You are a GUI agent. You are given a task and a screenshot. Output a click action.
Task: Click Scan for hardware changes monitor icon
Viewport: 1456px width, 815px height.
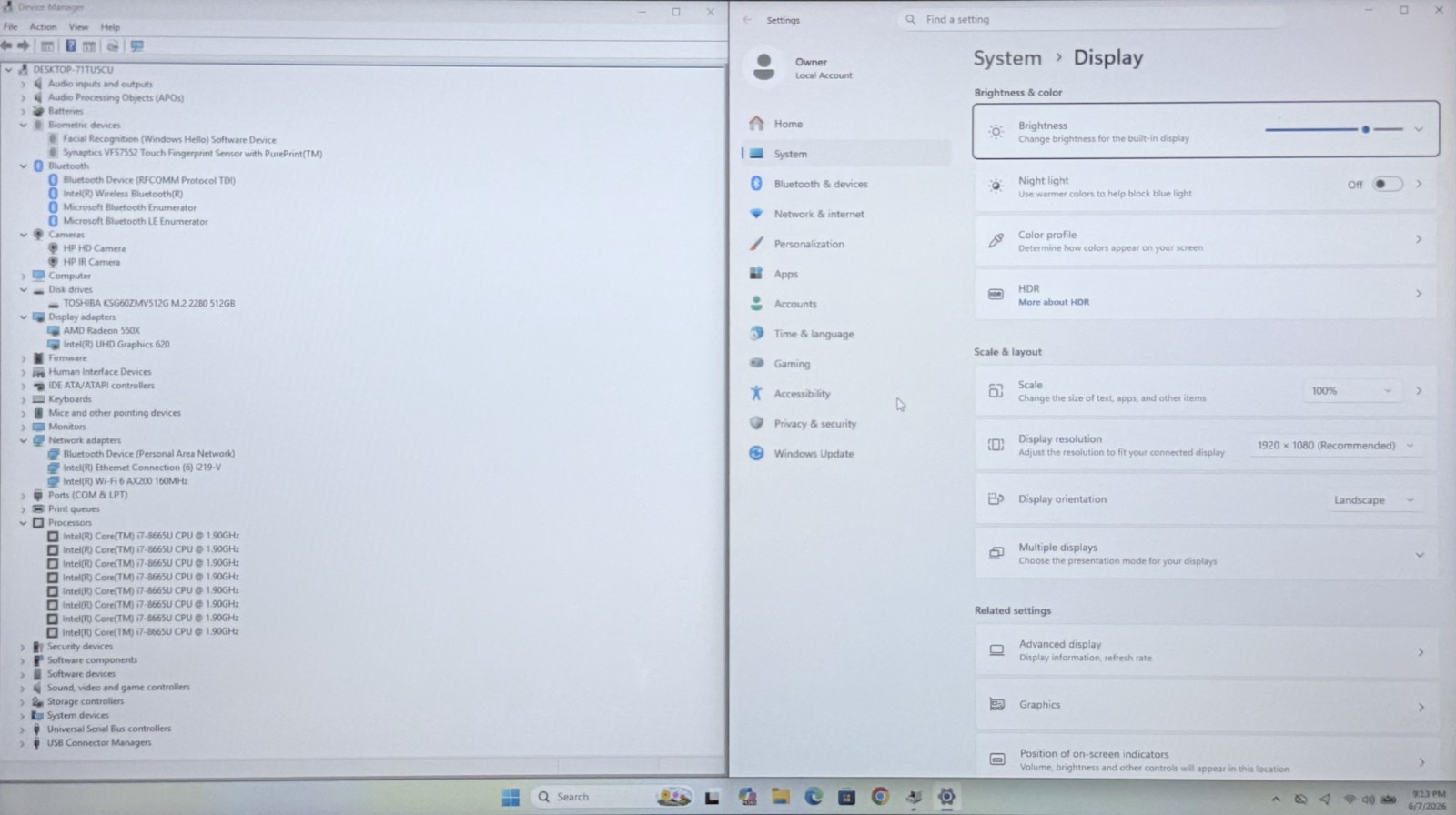(136, 45)
